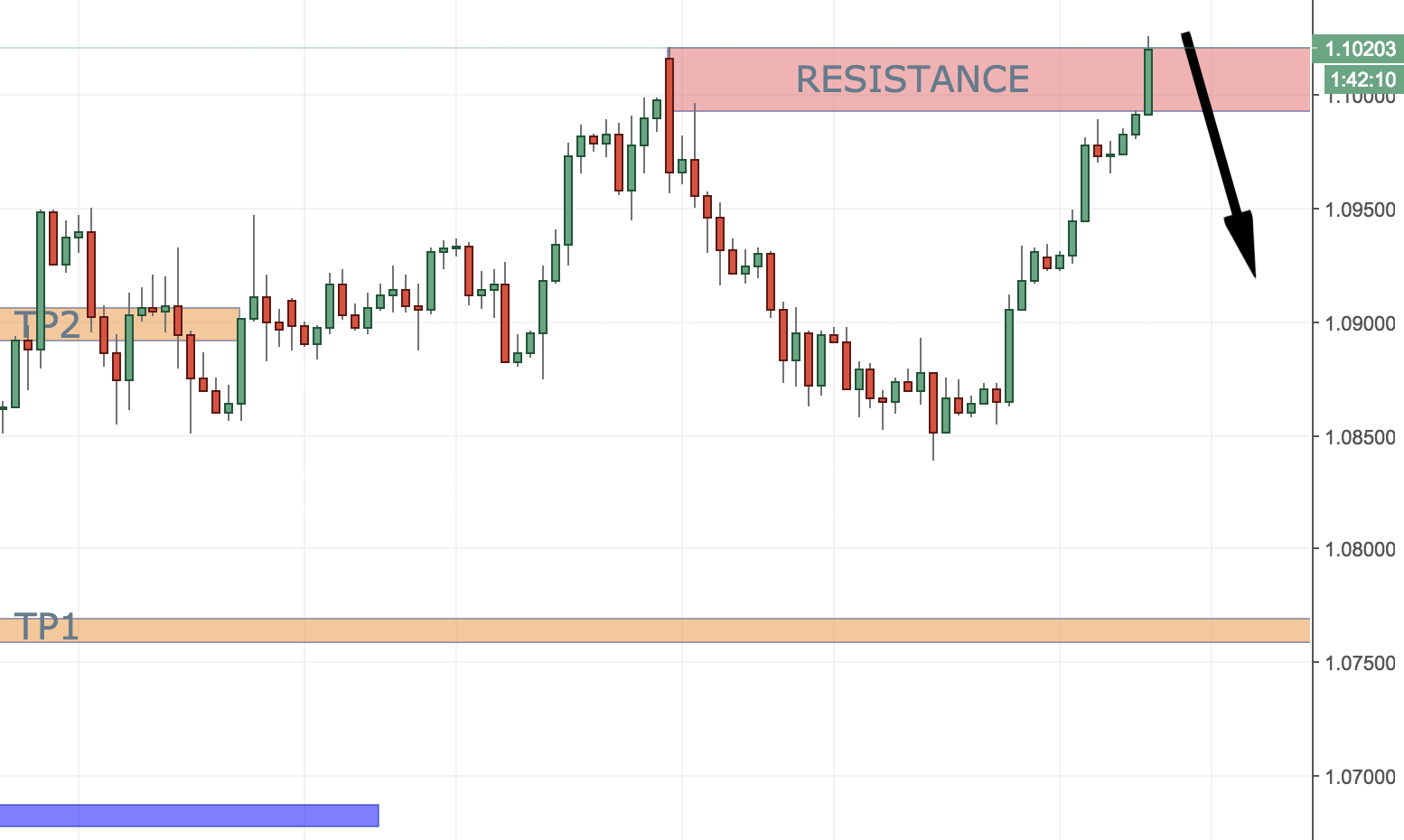Select the orange TP1 band in chart middle
Screen dimensions: 1404x840
pos(655,630)
